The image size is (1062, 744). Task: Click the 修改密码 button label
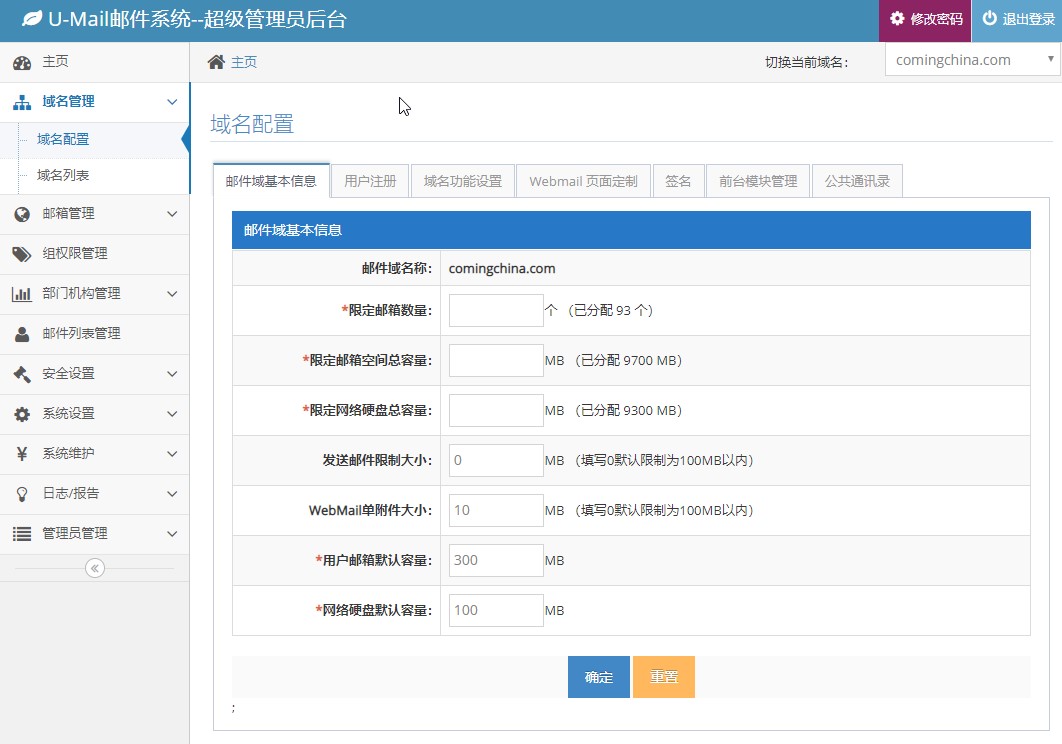[936, 19]
